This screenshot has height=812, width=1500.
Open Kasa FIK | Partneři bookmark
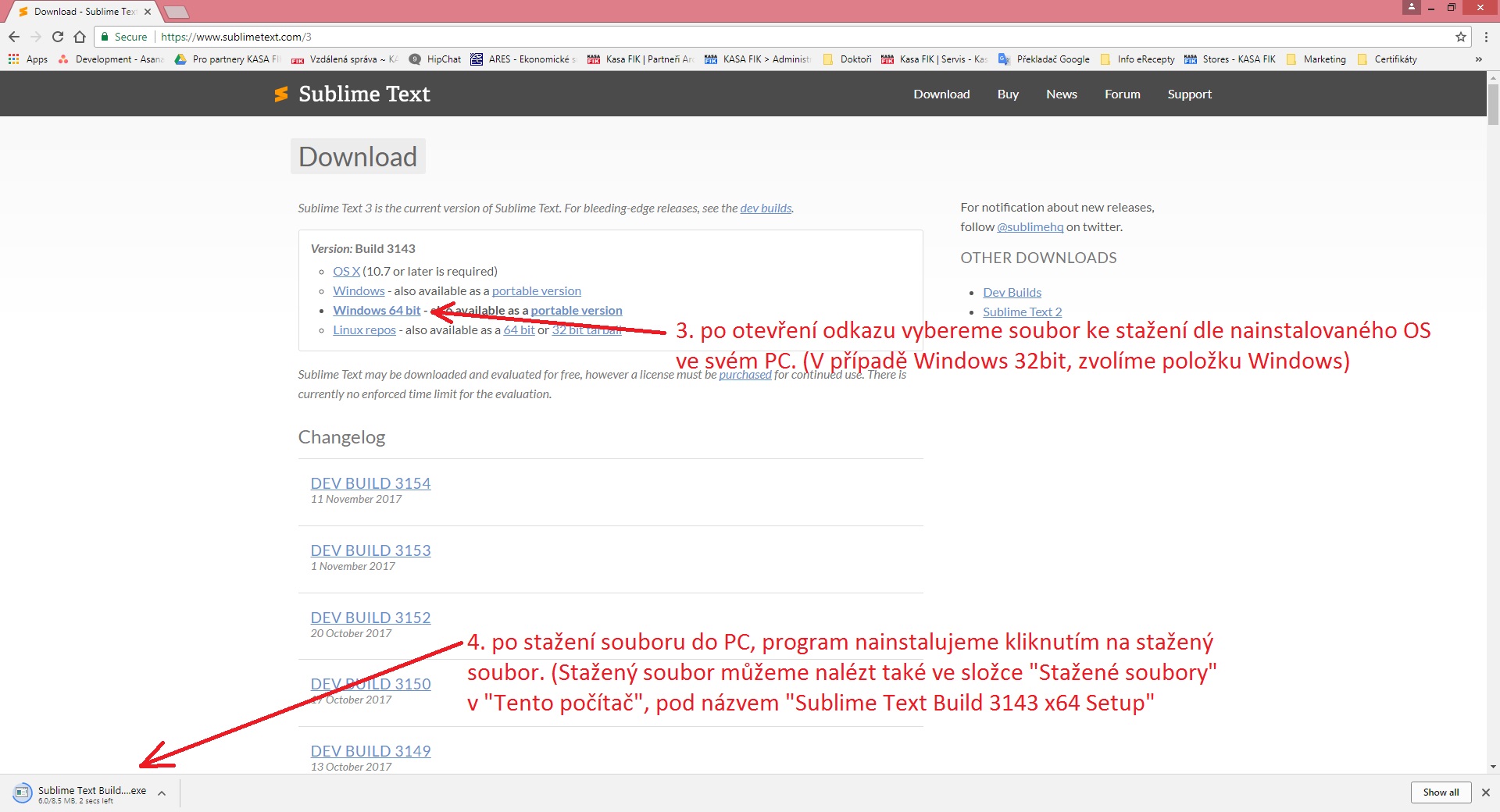(640, 59)
